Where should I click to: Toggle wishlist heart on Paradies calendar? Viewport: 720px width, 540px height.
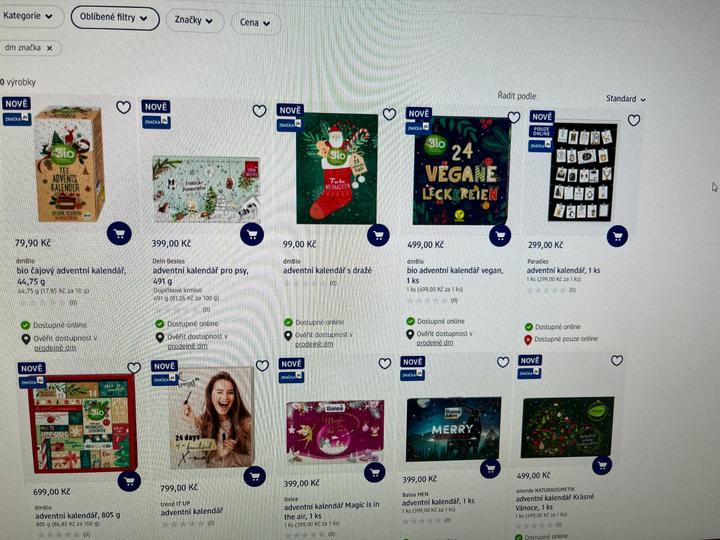634,120
